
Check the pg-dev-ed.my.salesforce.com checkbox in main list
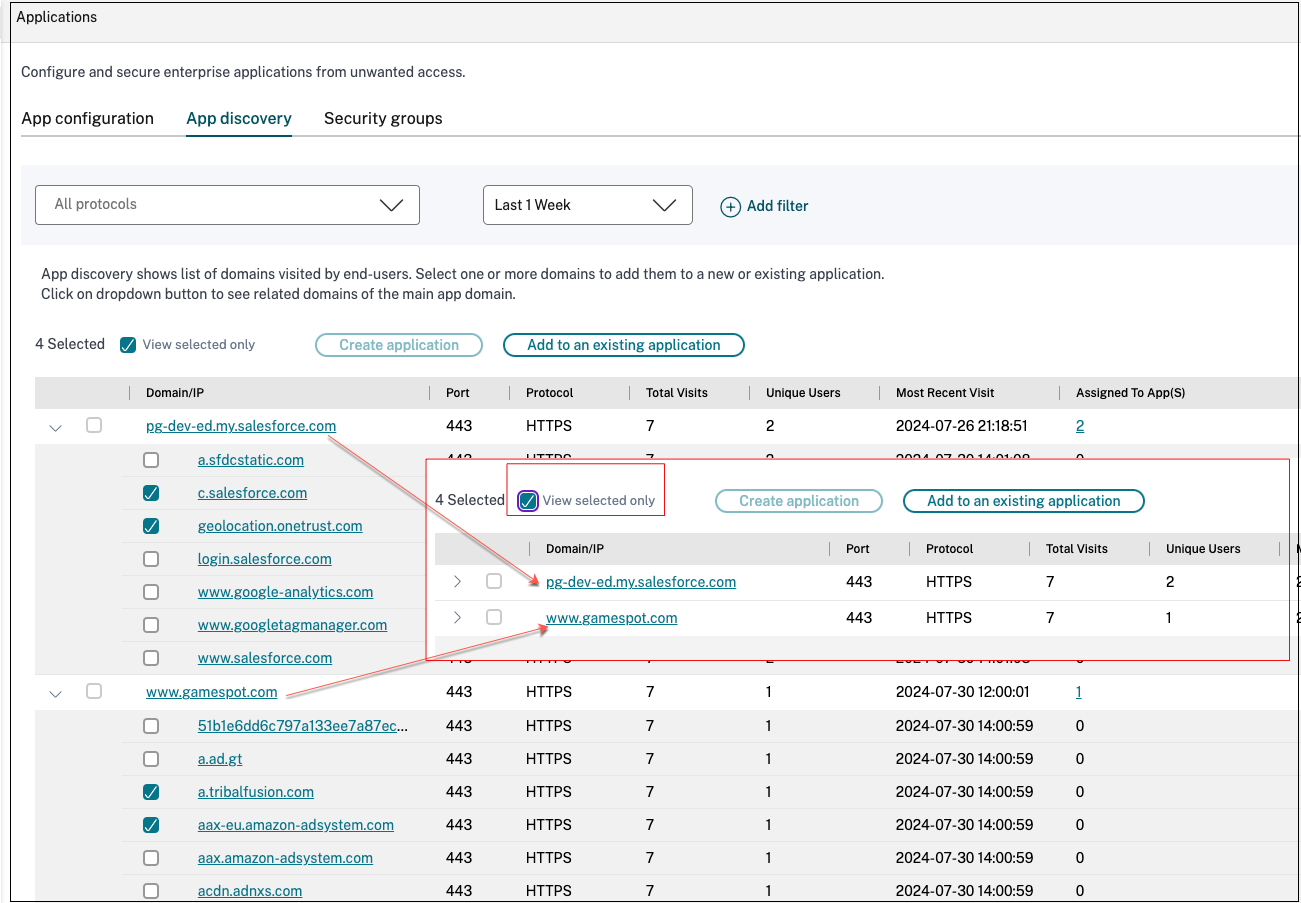click(x=94, y=425)
